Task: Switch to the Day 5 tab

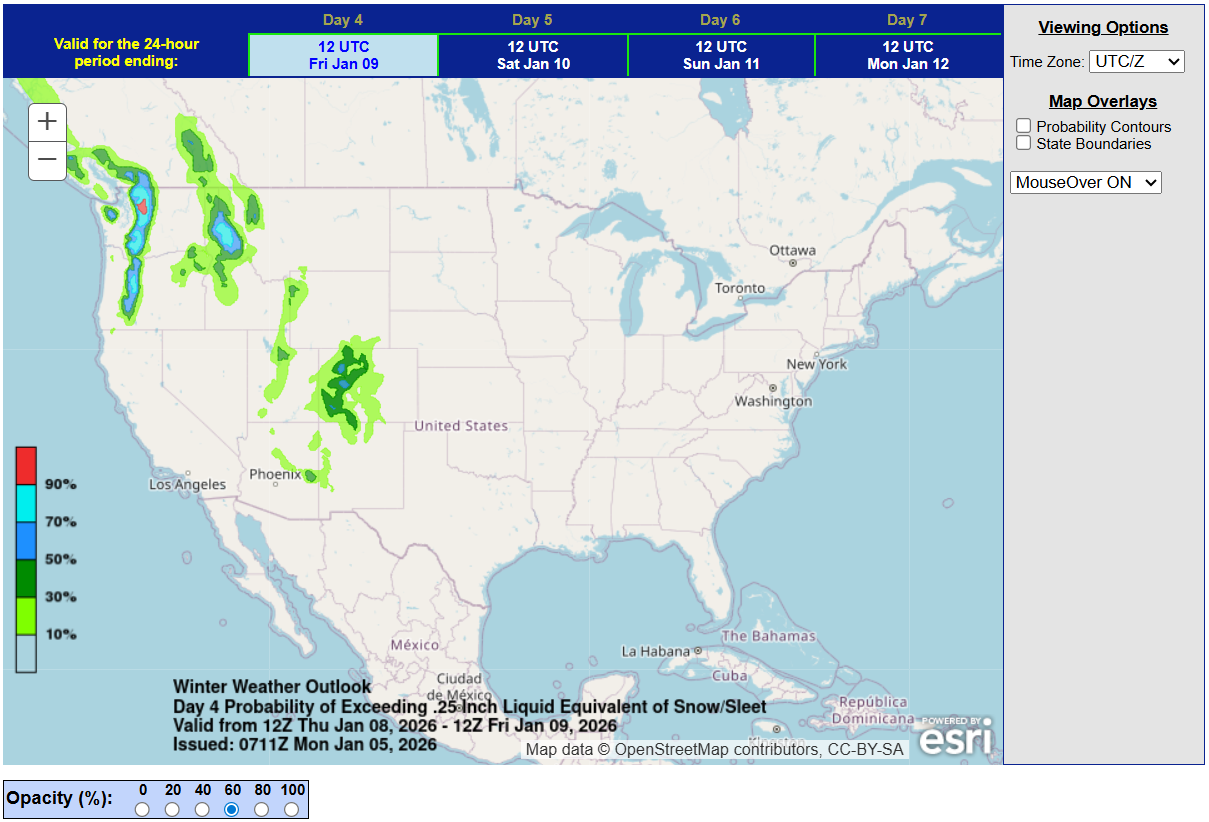Action: (x=531, y=54)
